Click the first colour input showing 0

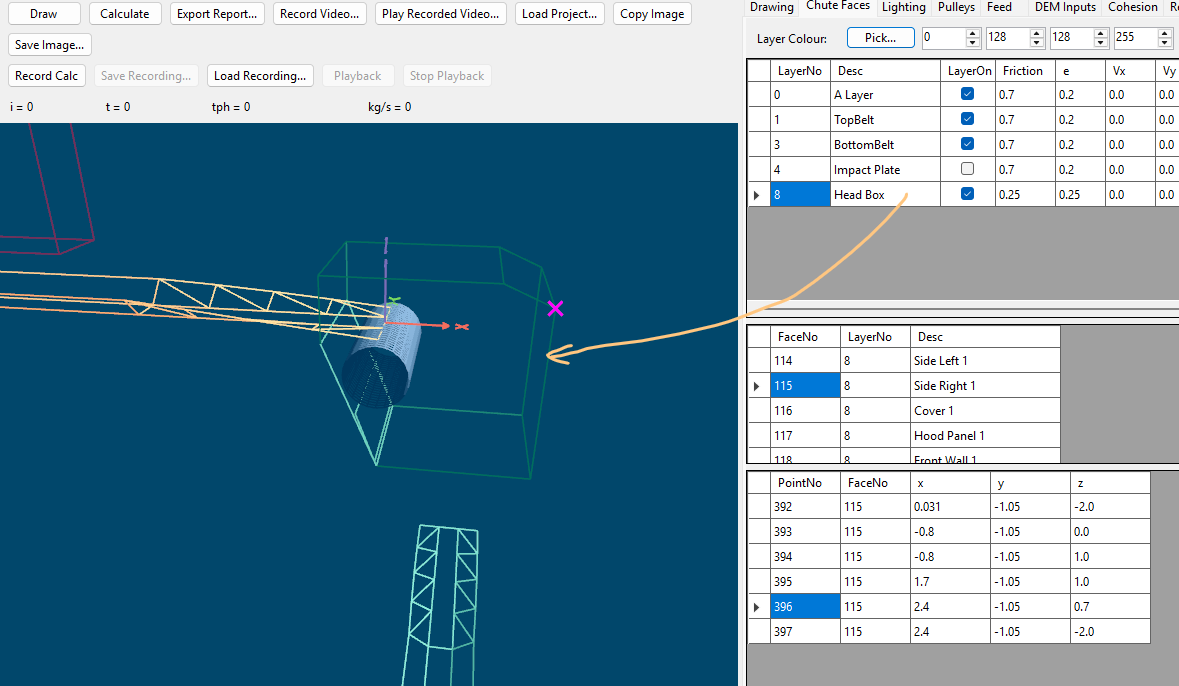click(x=944, y=38)
